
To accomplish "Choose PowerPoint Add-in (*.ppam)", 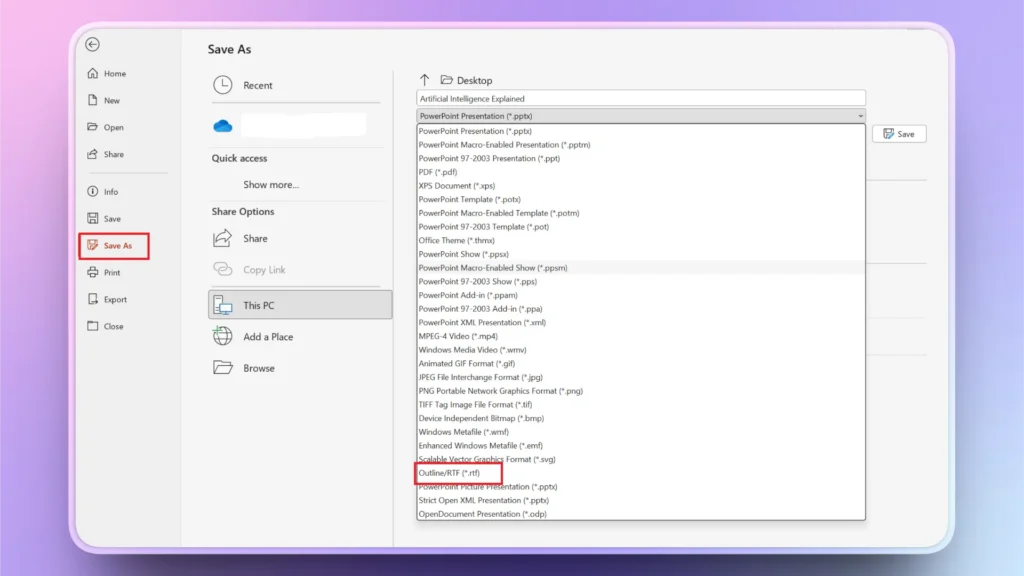I will tap(641, 295).
